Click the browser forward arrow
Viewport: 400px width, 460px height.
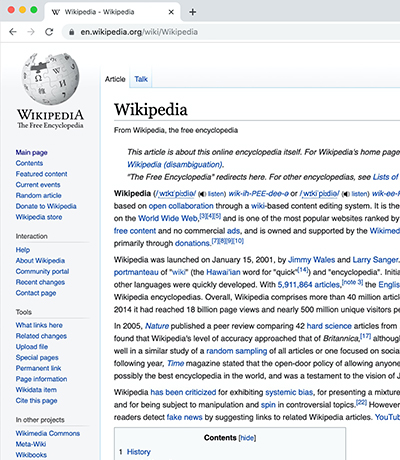pyautogui.click(x=31, y=32)
